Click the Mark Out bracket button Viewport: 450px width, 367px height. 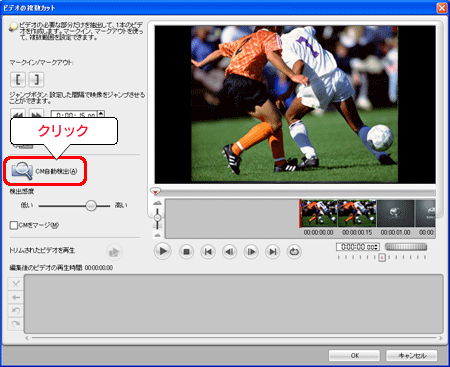coord(36,79)
